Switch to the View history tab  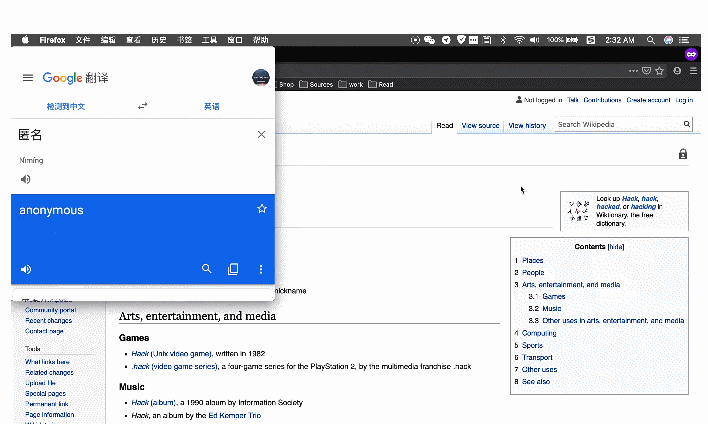pyautogui.click(x=527, y=126)
